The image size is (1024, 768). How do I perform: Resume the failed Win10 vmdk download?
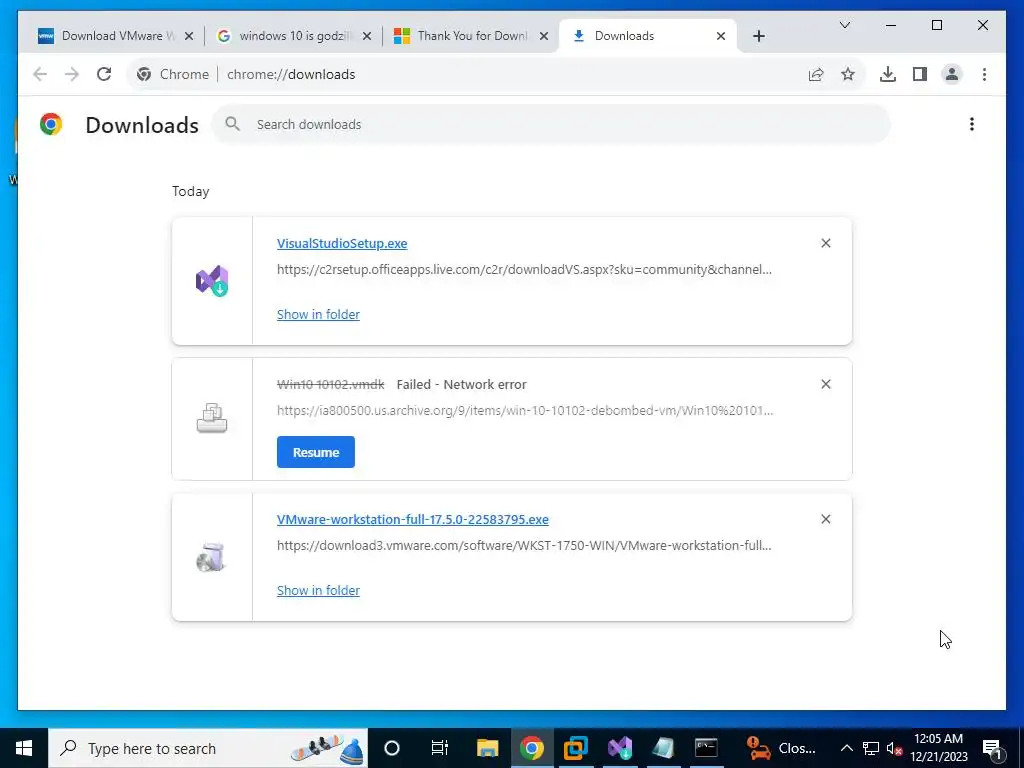[x=315, y=452]
